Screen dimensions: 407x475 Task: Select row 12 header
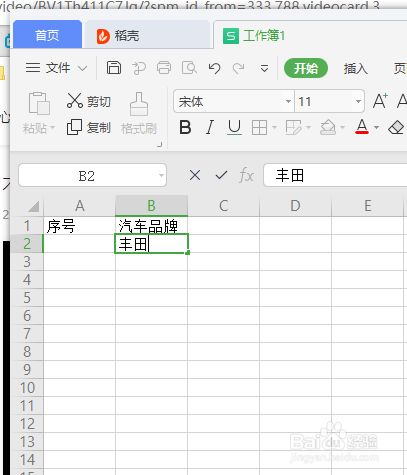tap(27, 424)
